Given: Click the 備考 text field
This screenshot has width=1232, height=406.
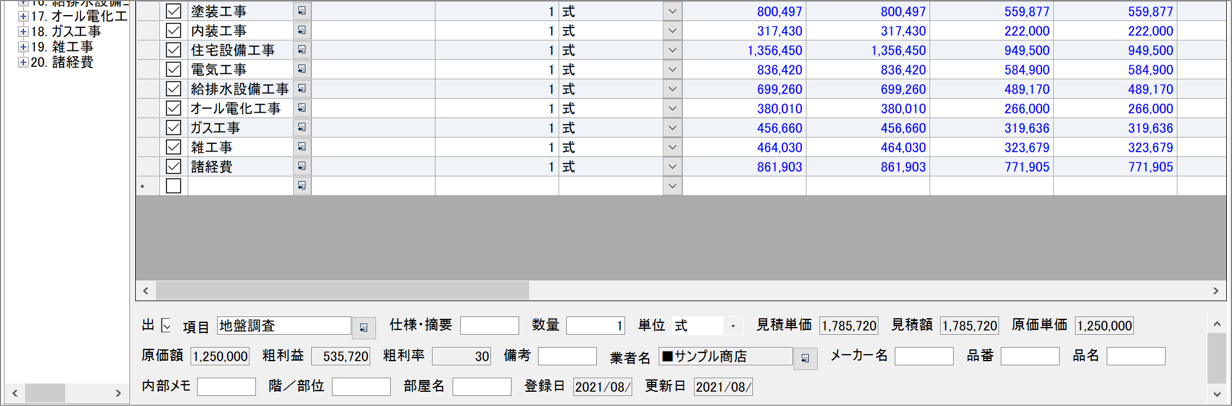Looking at the screenshot, I should 566,356.
